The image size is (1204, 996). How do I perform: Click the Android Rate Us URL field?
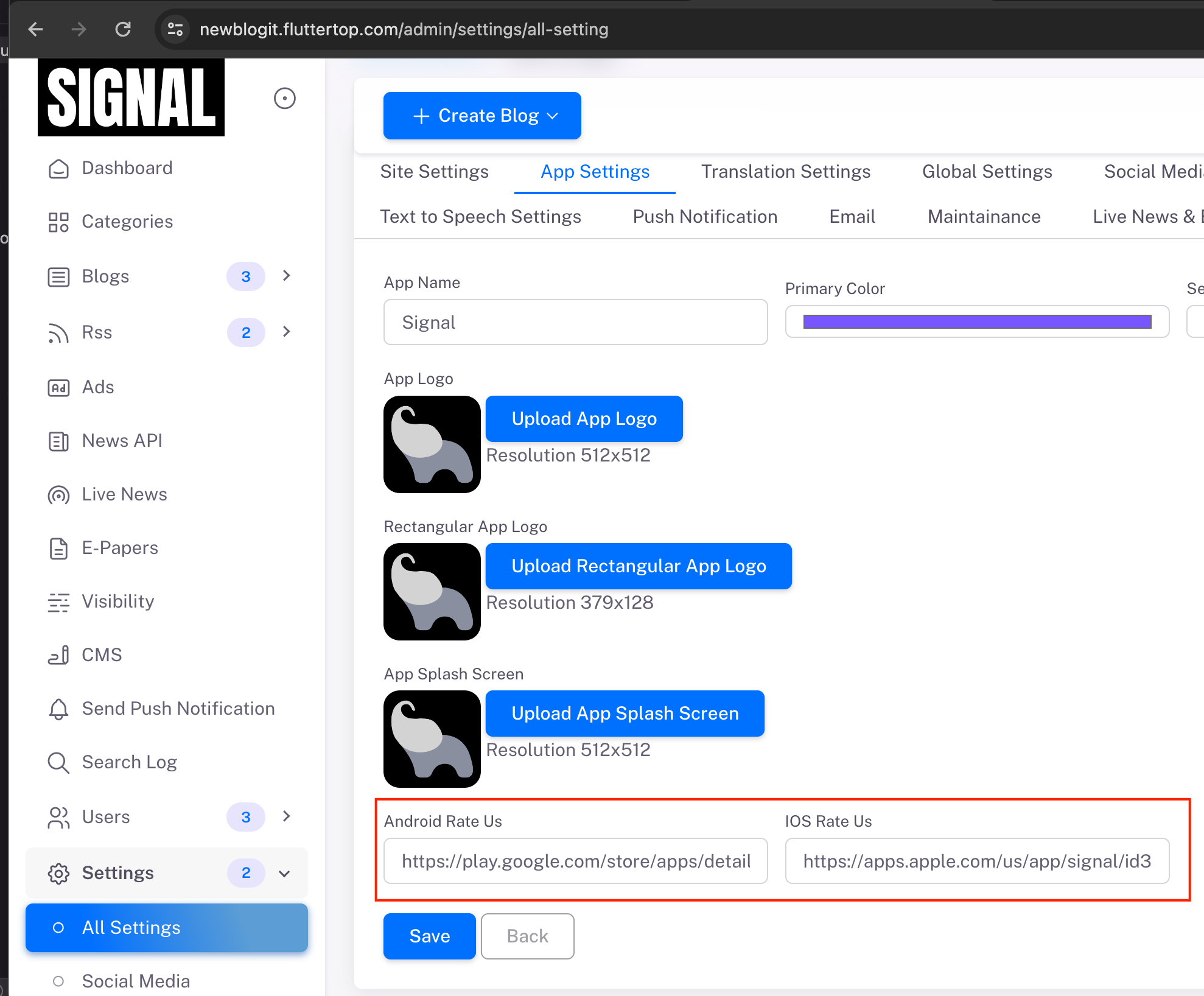click(x=575, y=861)
